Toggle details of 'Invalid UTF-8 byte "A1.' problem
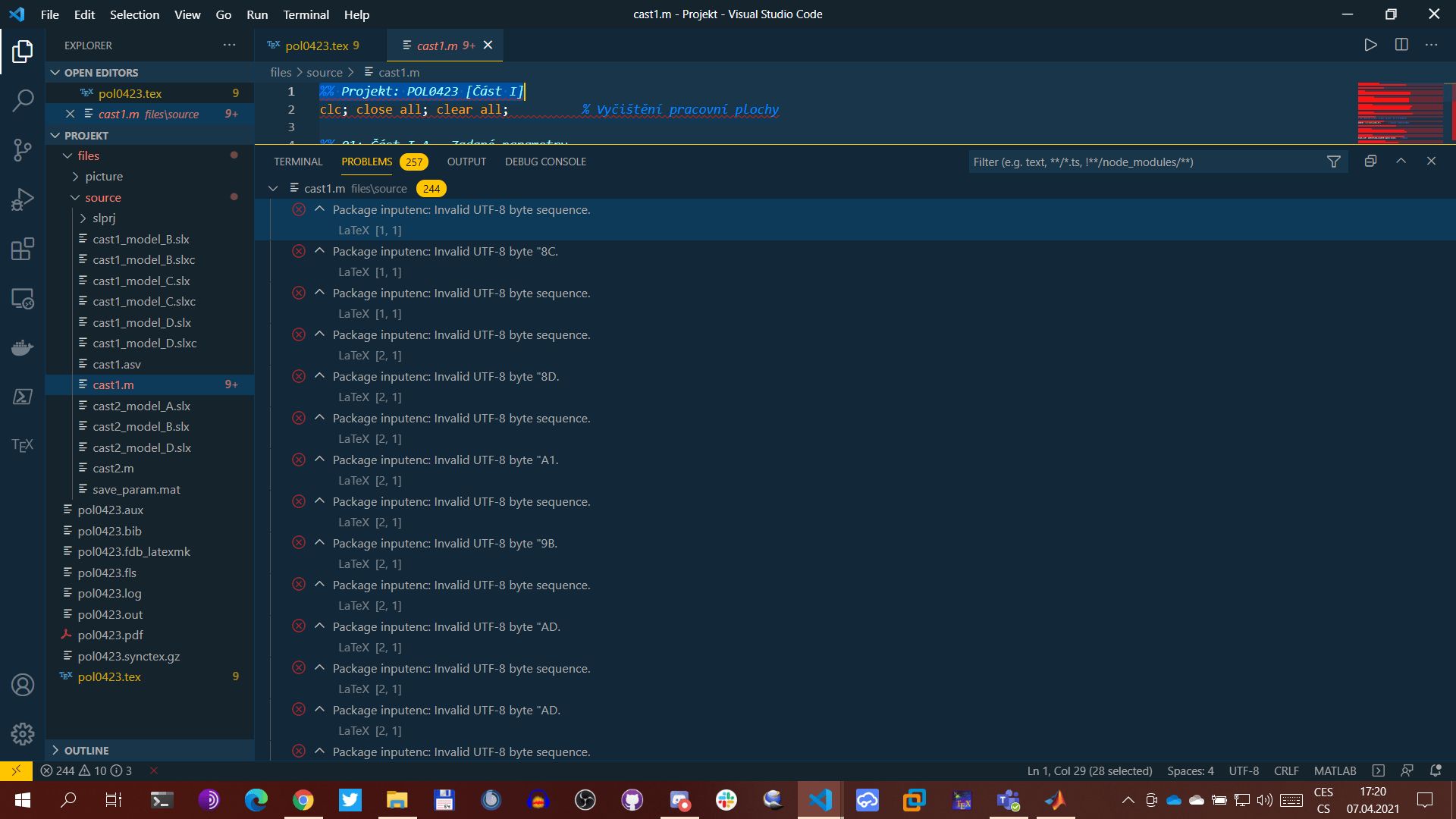Image resolution: width=1456 pixels, height=819 pixels. (x=319, y=460)
